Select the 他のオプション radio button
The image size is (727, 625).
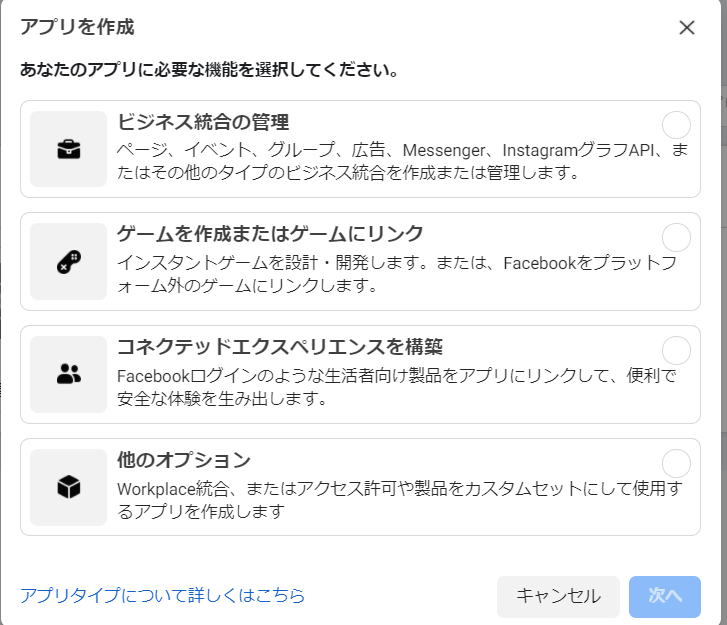coord(676,463)
